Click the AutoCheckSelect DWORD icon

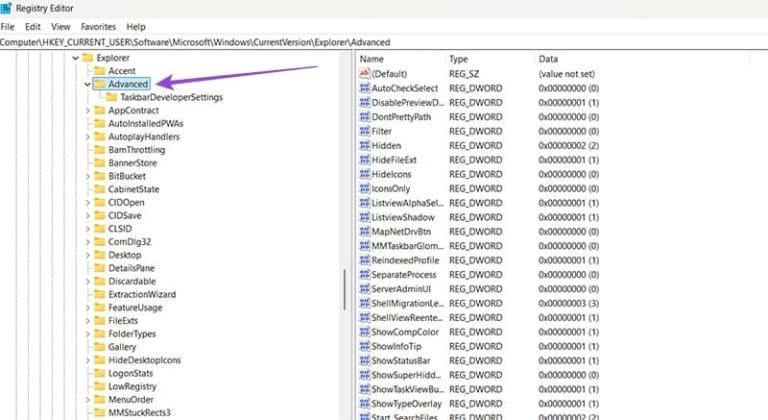pyautogui.click(x=364, y=88)
